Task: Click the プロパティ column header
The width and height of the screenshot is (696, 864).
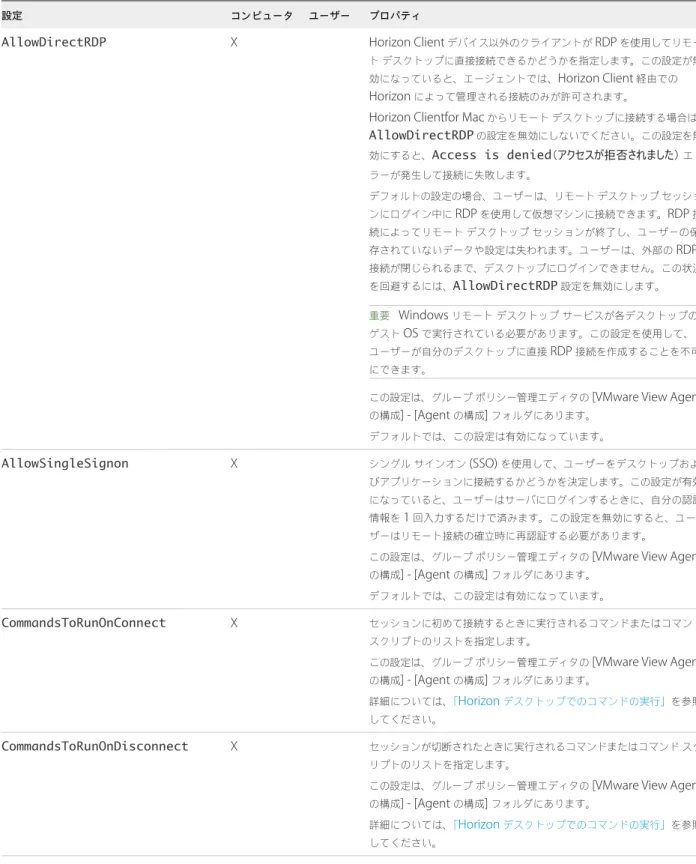Action: pyautogui.click(x=395, y=15)
